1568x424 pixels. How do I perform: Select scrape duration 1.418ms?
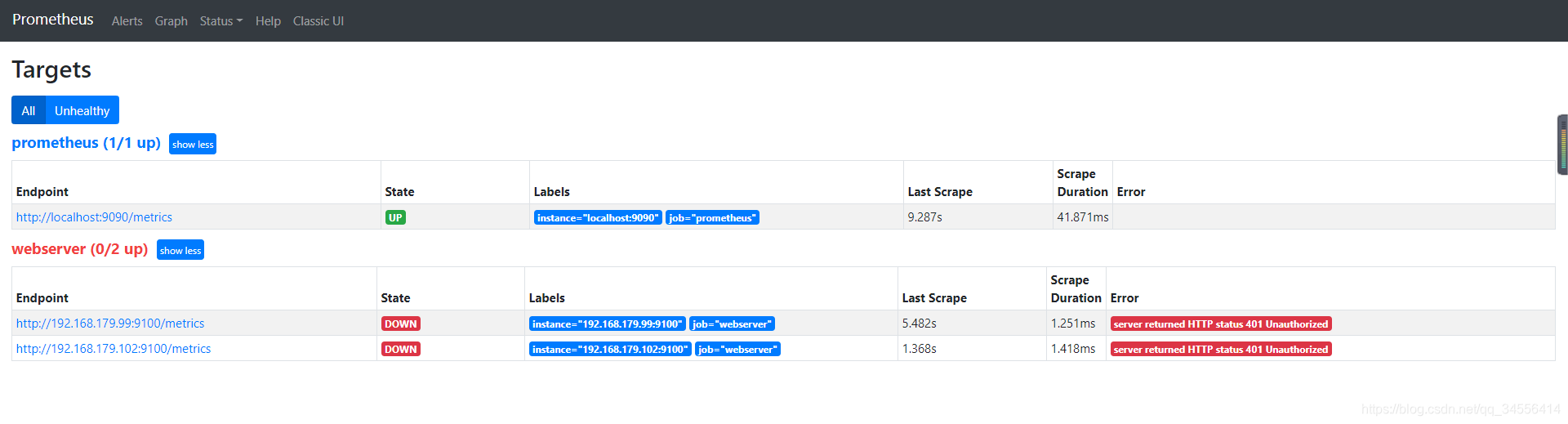tap(1073, 349)
